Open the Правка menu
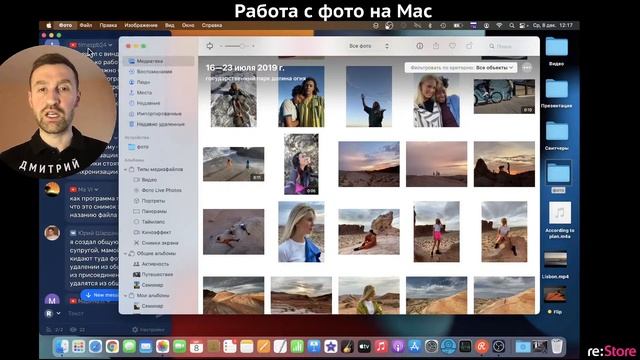 click(x=108, y=25)
